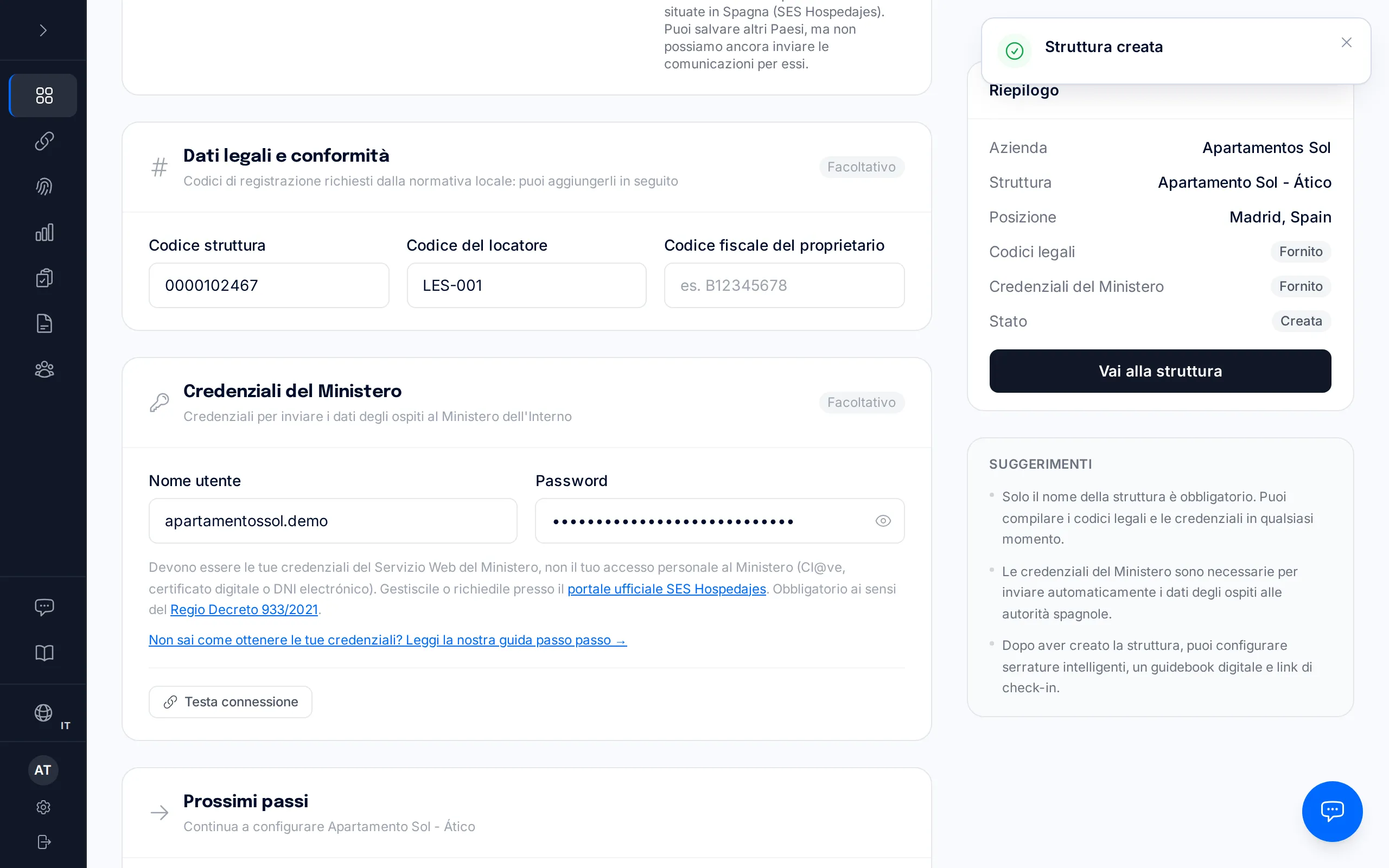Open the AT user avatar menu

click(x=43, y=770)
